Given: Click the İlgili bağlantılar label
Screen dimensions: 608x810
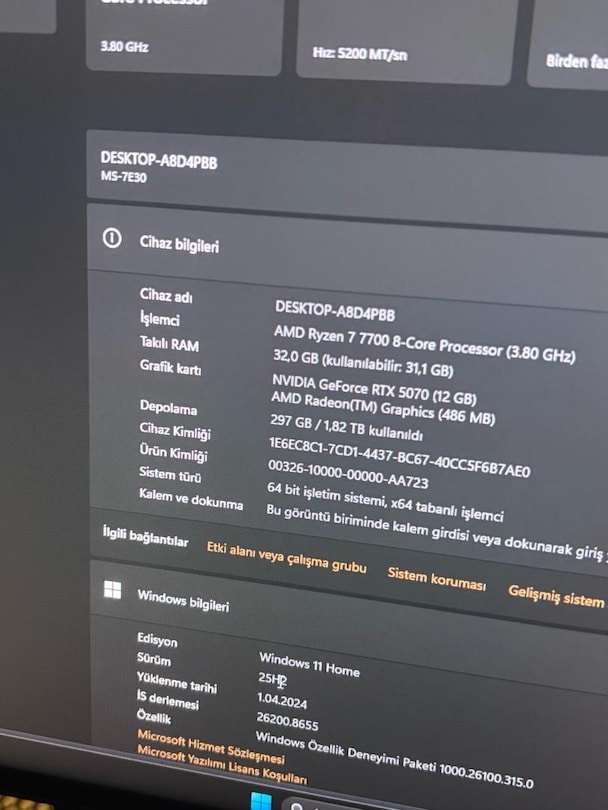Looking at the screenshot, I should (145, 536).
